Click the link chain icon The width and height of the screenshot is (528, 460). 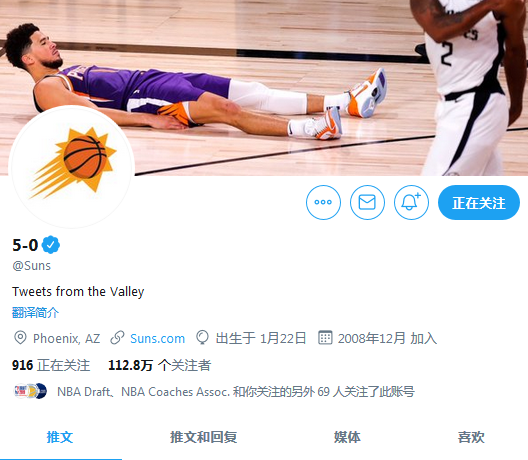117,338
